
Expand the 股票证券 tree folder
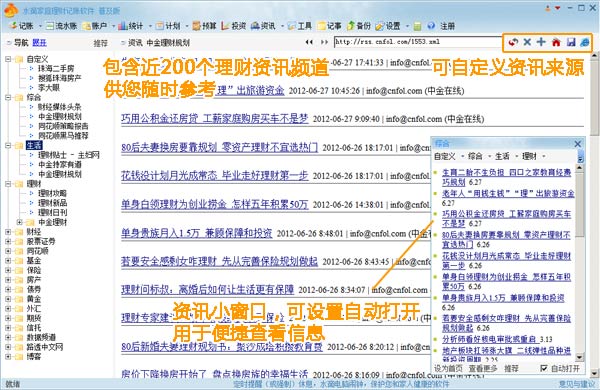[8, 241]
